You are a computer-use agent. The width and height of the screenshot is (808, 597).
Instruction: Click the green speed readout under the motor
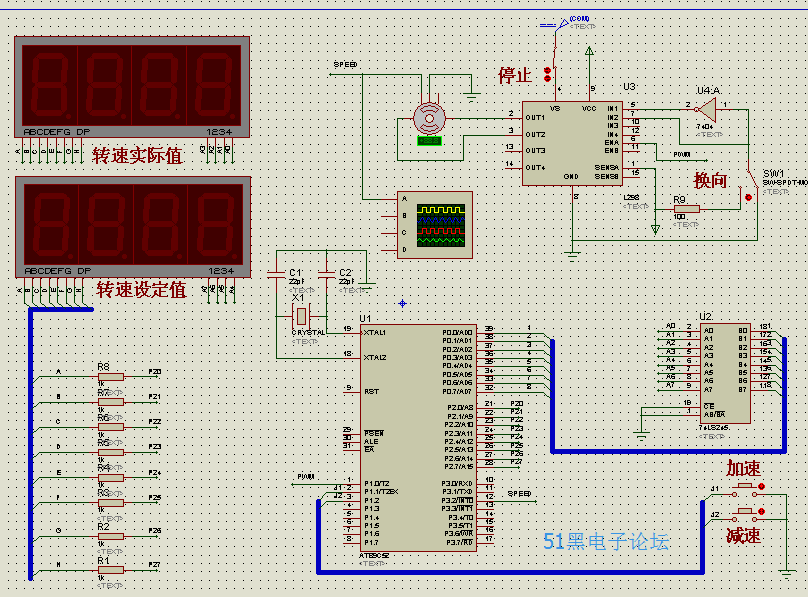(x=429, y=141)
